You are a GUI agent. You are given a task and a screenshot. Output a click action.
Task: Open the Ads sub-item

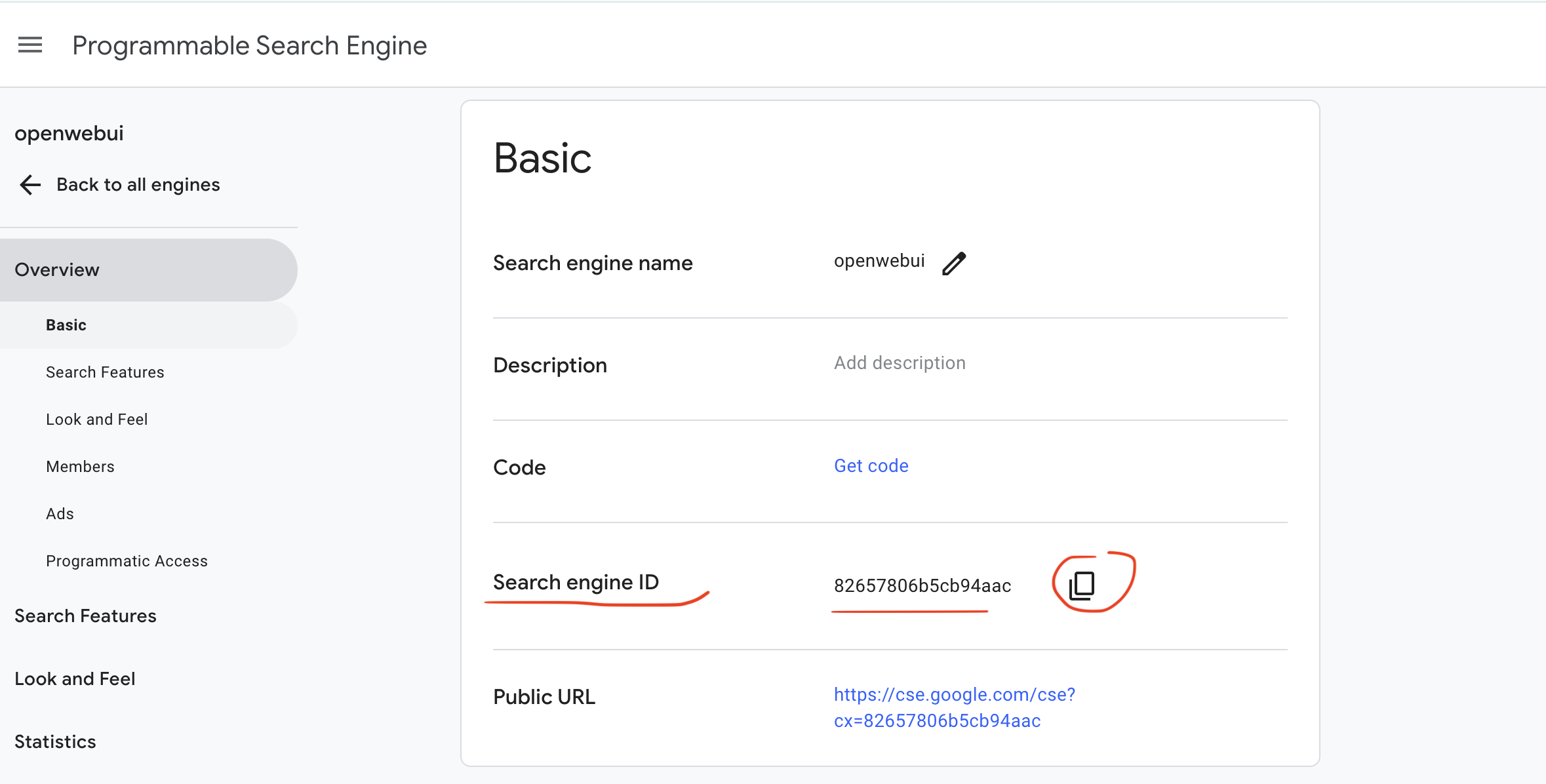pos(60,514)
